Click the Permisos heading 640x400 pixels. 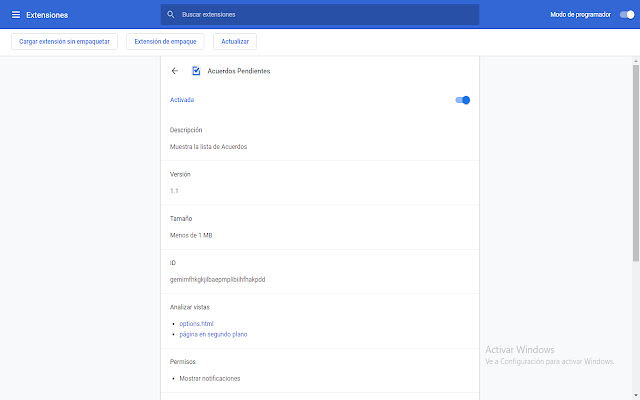click(x=182, y=362)
